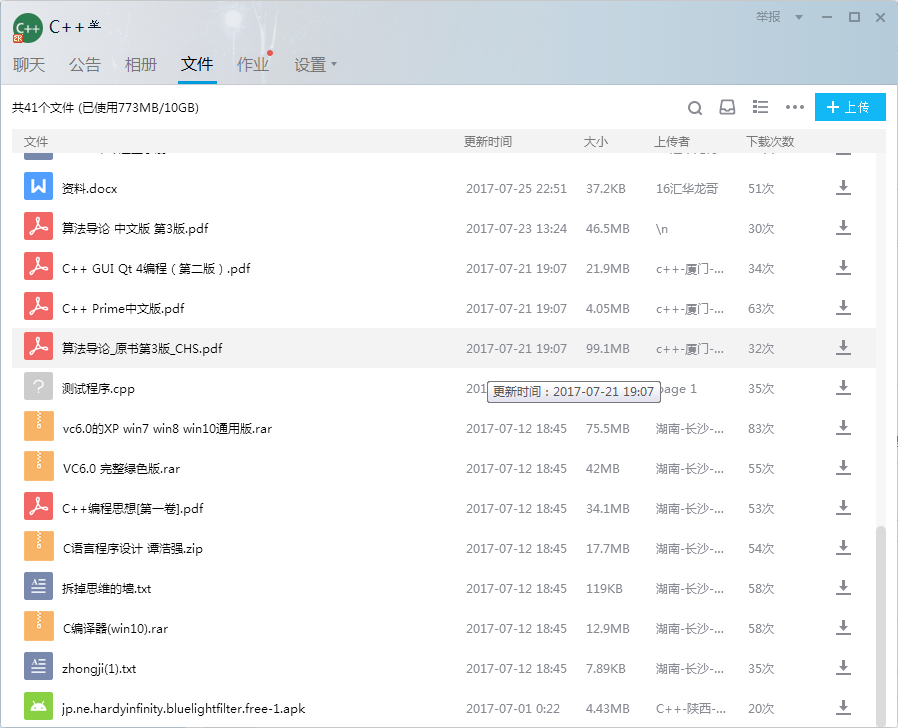Download the bluelightfilter apk file

point(843,708)
